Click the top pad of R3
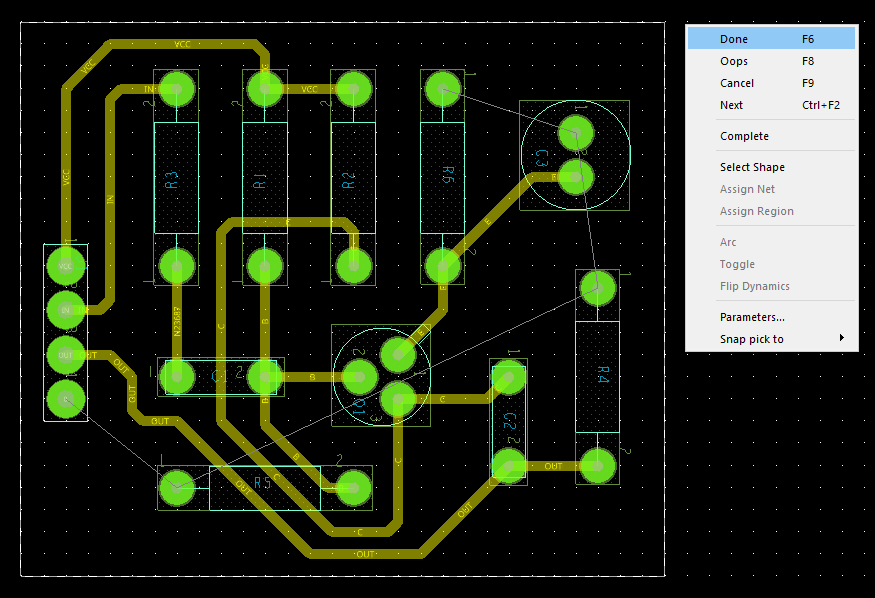 click(x=177, y=89)
